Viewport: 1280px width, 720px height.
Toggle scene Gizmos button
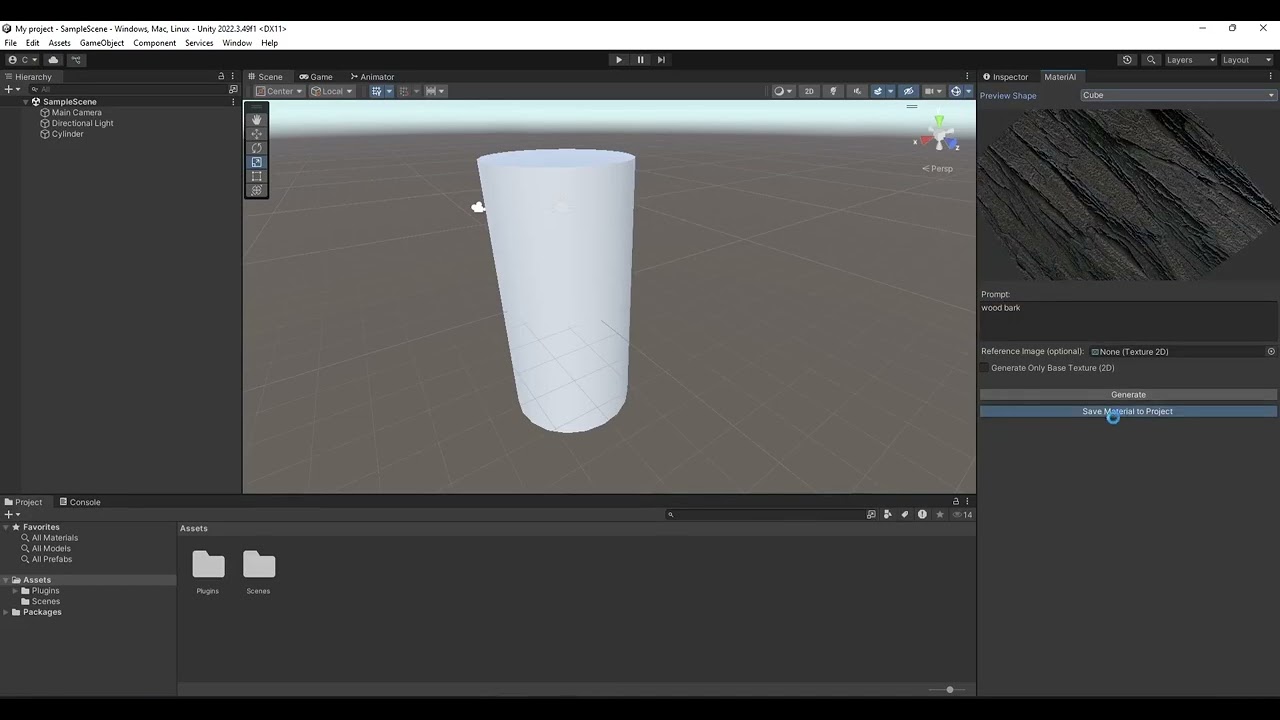[x=955, y=91]
